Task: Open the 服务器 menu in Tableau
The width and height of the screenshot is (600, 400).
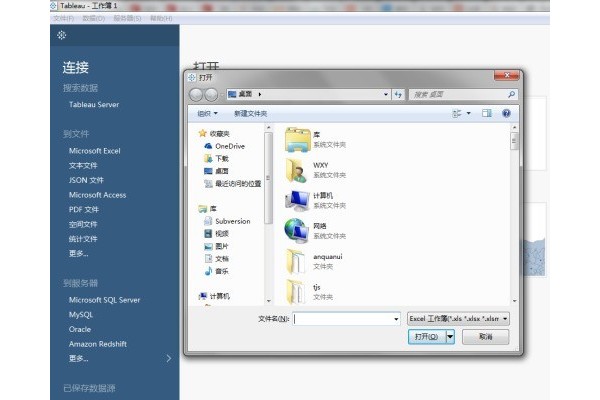Action: tap(127, 18)
